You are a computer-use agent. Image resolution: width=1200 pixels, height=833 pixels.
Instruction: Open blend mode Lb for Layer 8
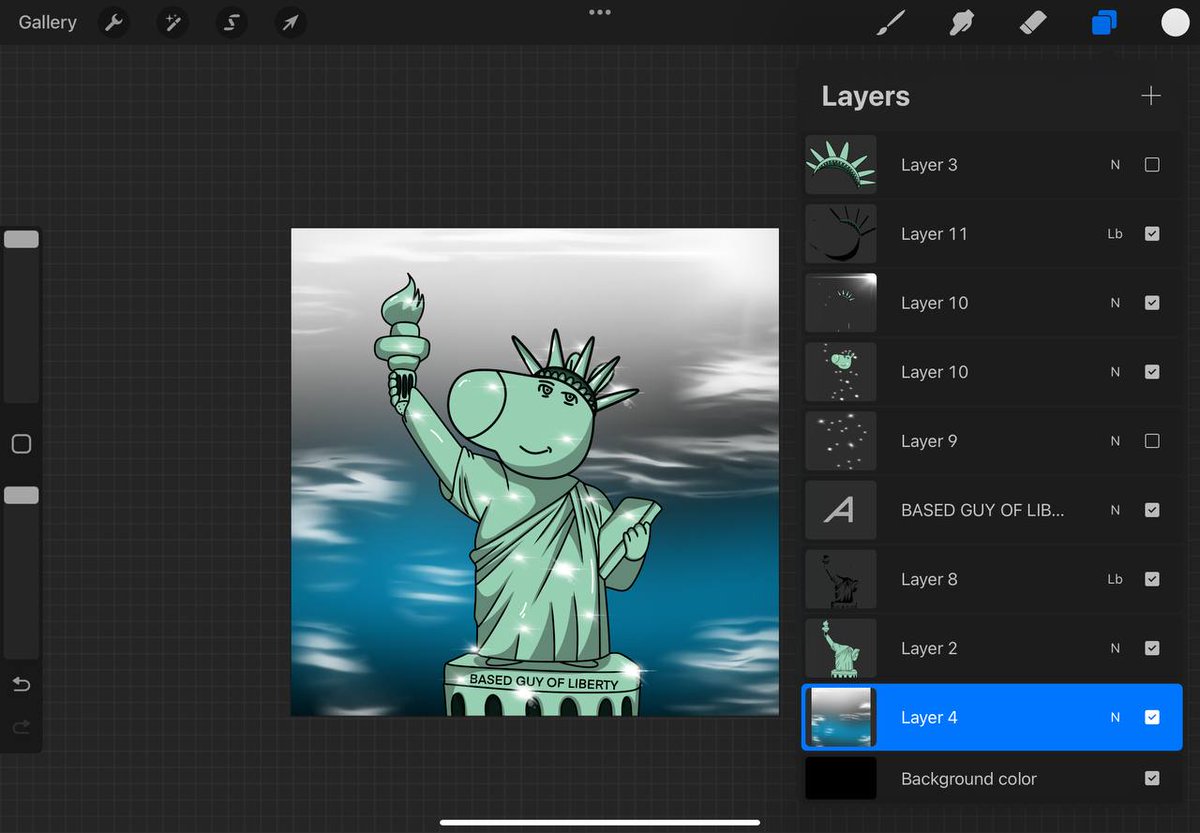click(x=1115, y=579)
